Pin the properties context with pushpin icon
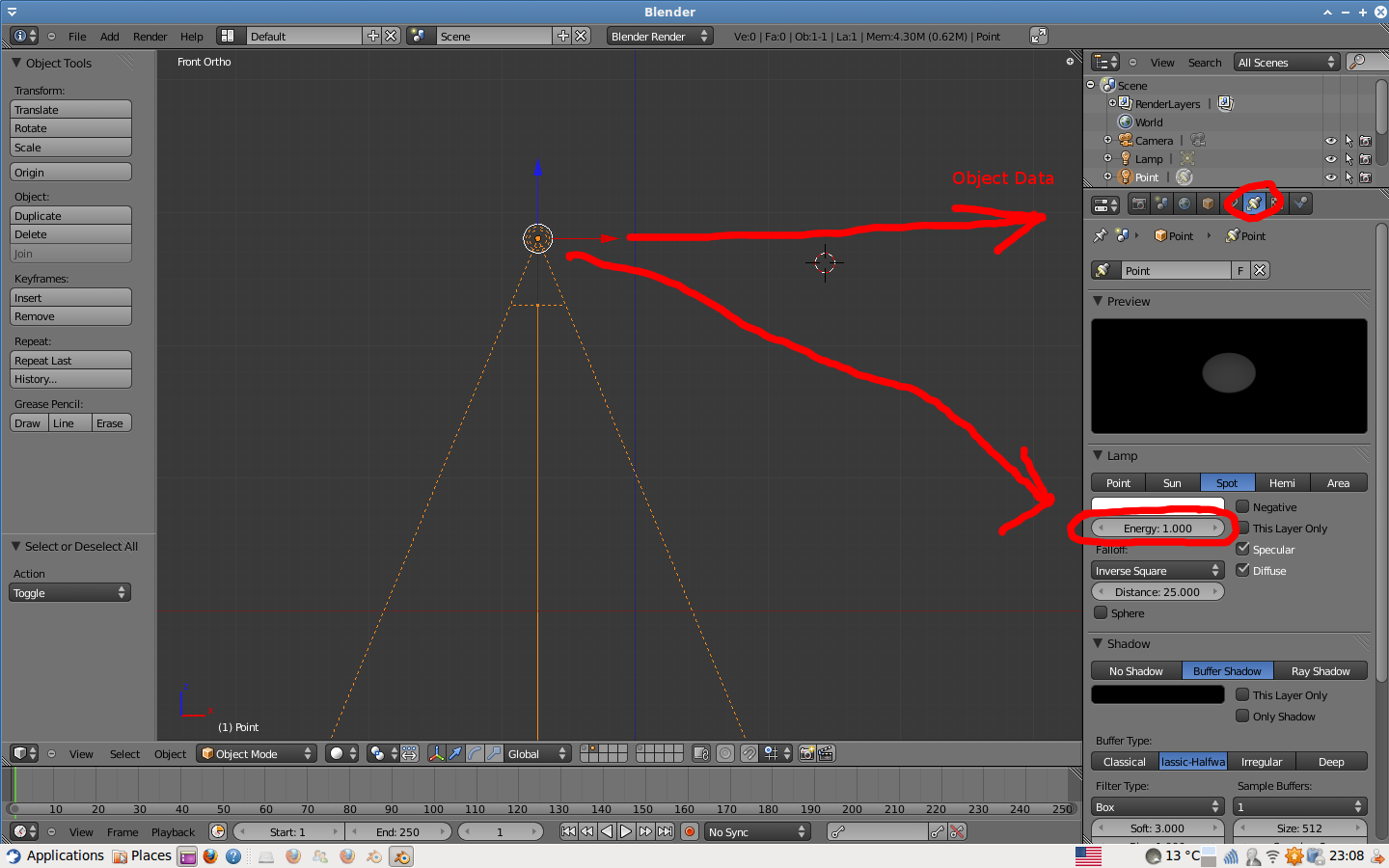Image resolution: width=1389 pixels, height=868 pixels. [1101, 235]
